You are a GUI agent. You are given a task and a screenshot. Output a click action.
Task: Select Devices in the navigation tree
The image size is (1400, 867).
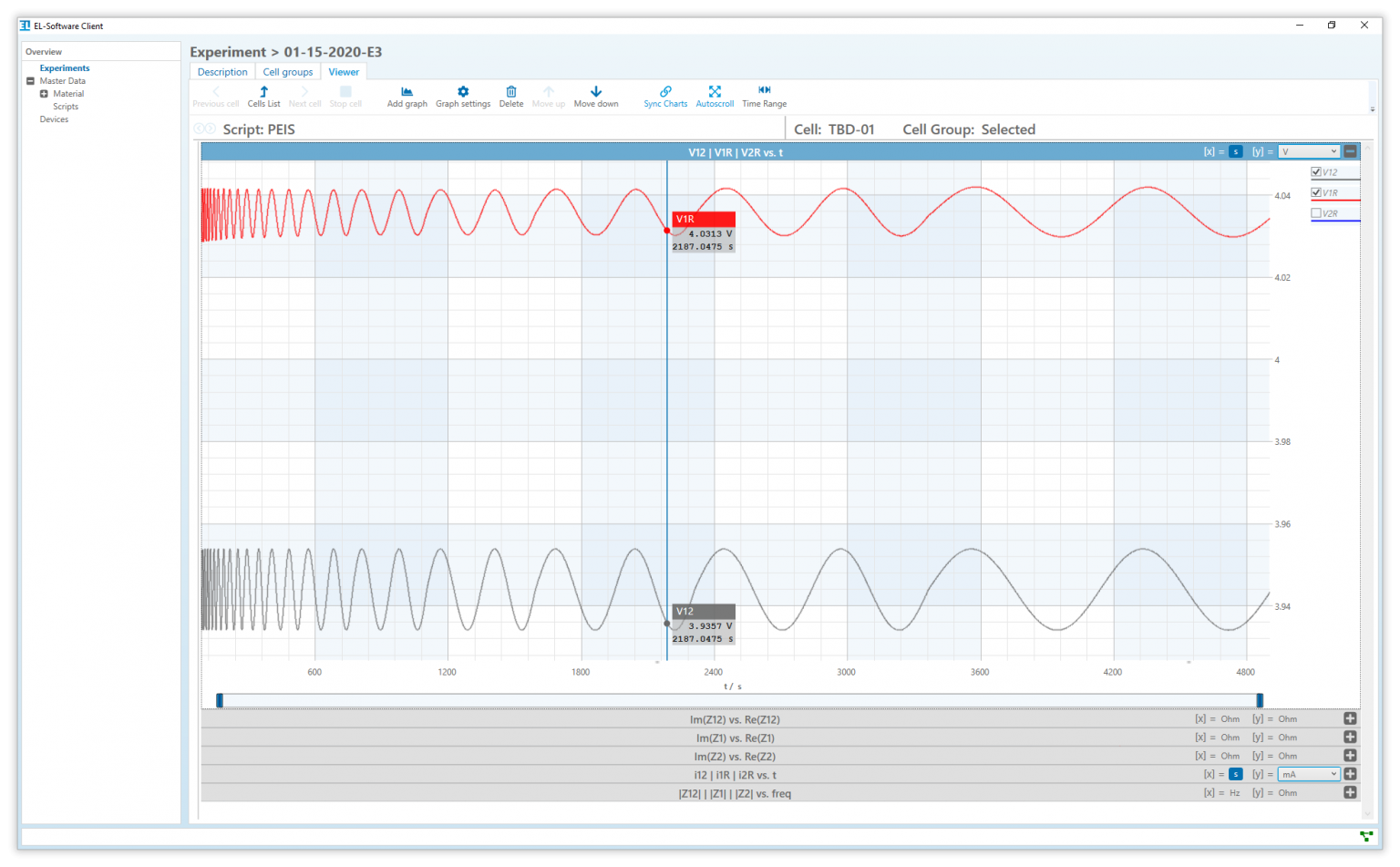[54, 119]
